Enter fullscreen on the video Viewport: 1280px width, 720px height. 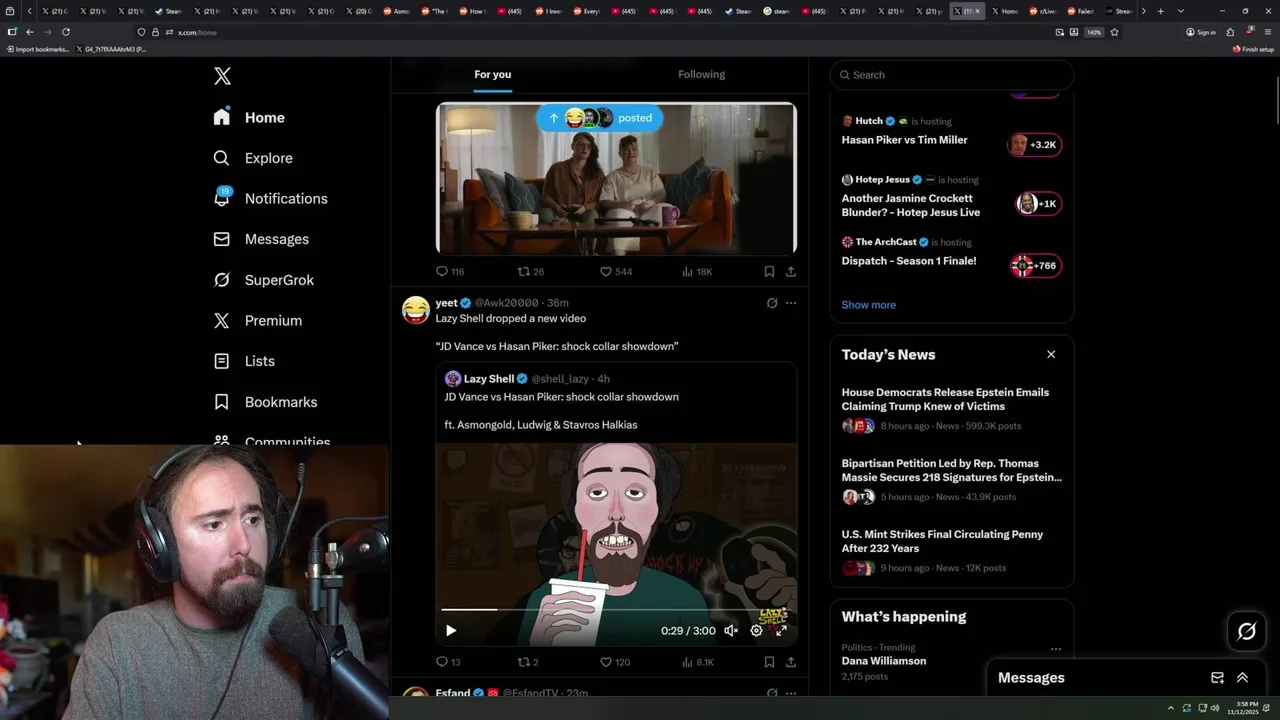(x=781, y=630)
